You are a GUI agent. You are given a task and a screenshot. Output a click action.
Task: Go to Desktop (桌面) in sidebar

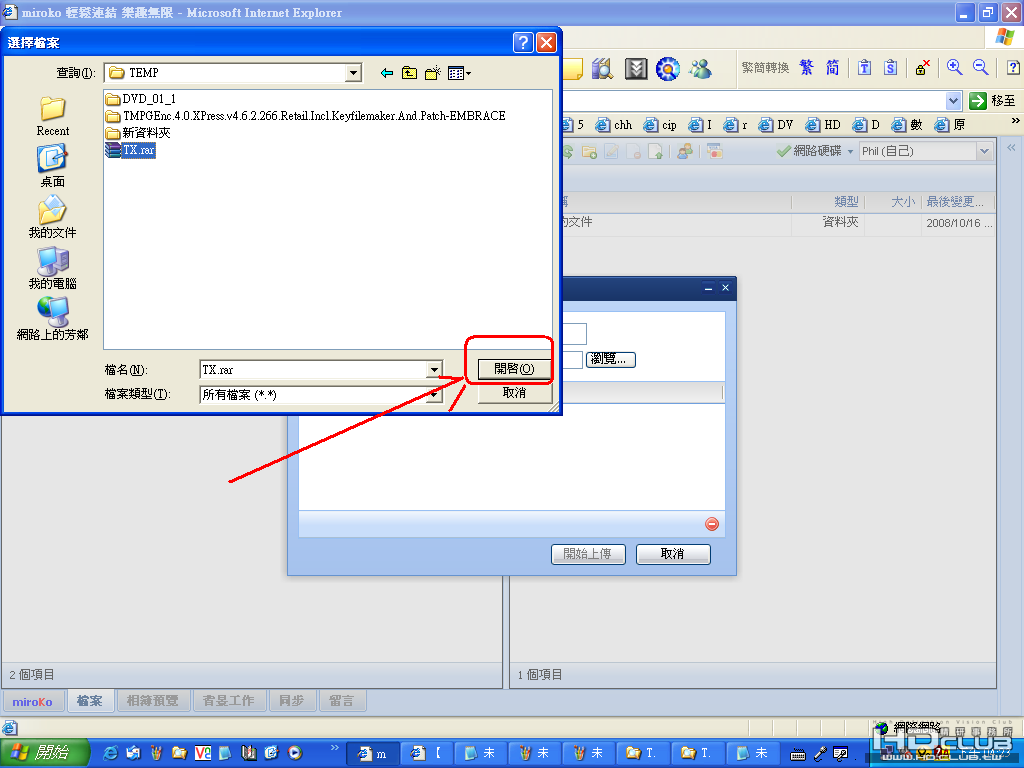(52, 167)
